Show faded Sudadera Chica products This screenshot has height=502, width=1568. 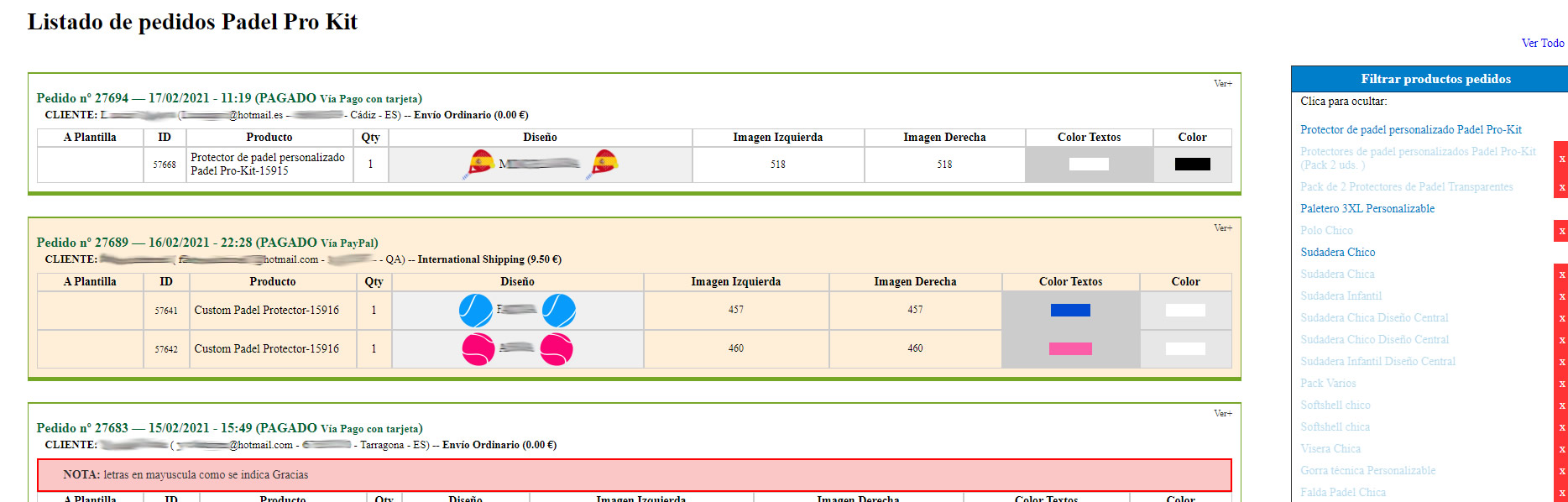(x=1337, y=274)
